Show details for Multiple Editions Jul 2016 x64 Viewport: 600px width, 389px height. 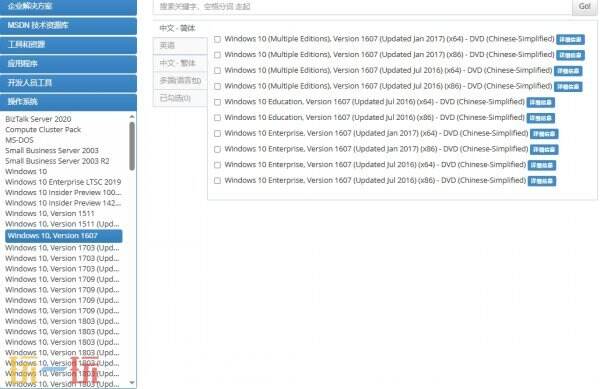pos(568,71)
